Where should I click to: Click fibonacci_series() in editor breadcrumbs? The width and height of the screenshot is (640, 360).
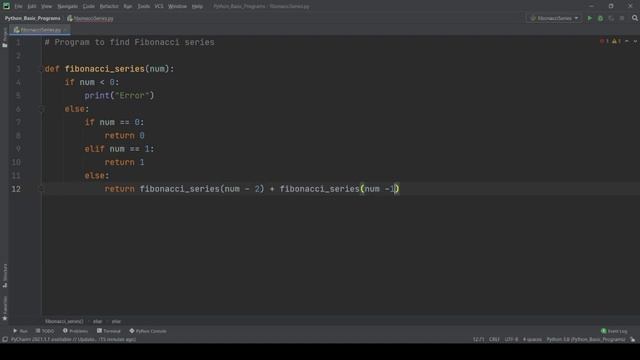[64, 322]
